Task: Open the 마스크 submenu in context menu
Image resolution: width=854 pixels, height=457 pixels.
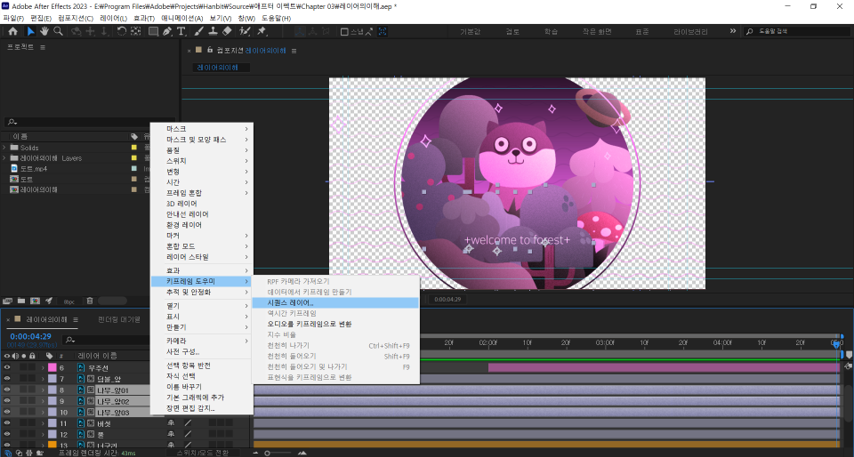Action: point(202,129)
